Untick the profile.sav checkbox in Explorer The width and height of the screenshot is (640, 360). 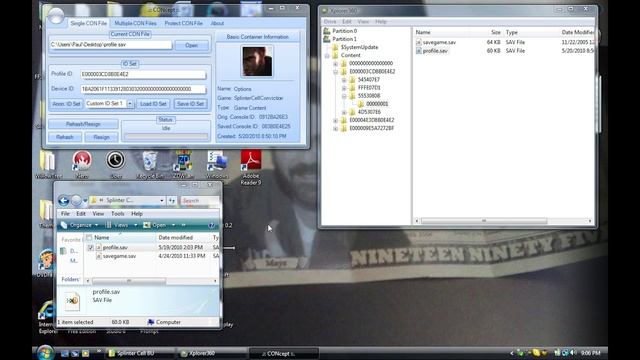91,247
